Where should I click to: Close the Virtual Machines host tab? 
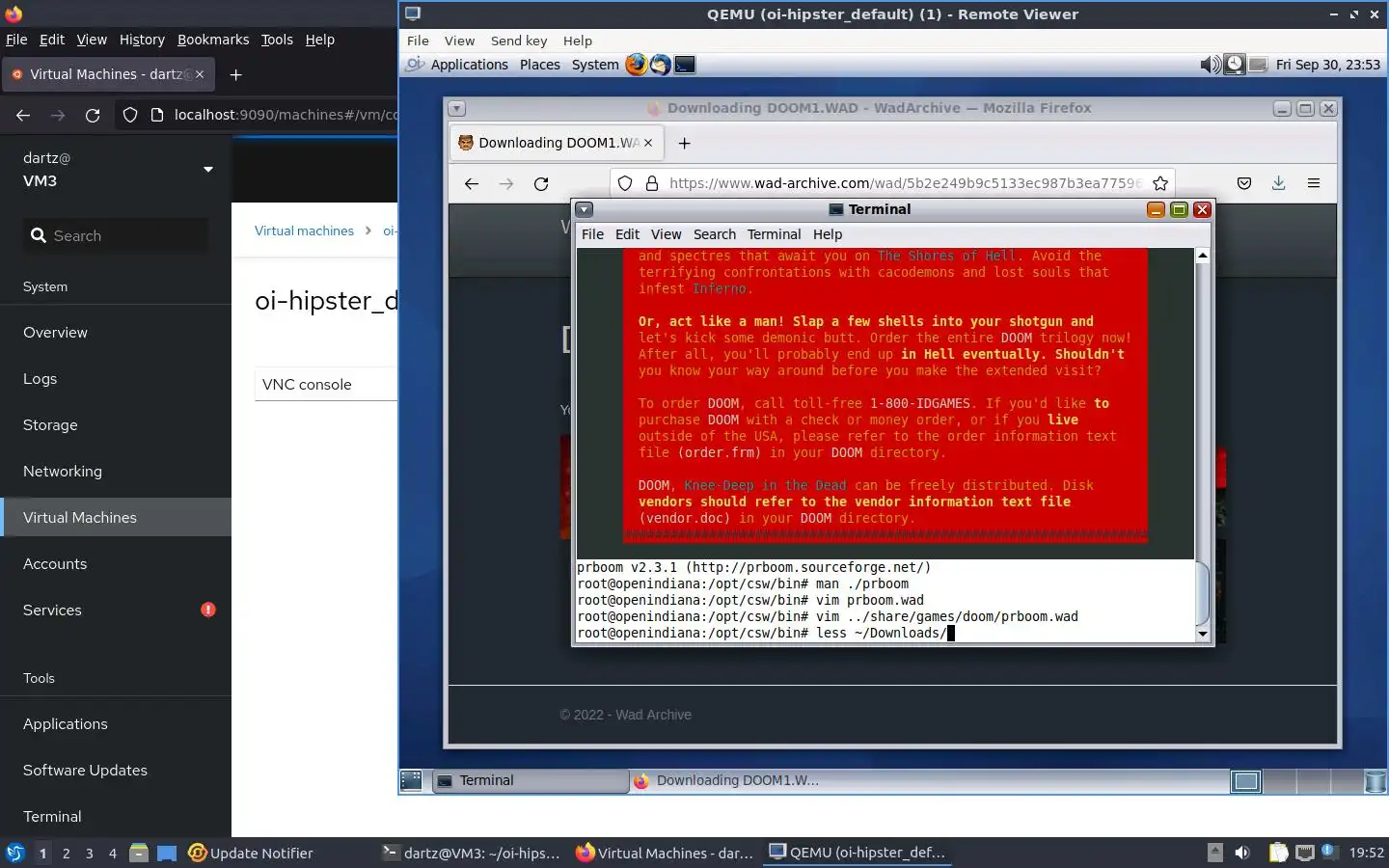pyautogui.click(x=200, y=74)
